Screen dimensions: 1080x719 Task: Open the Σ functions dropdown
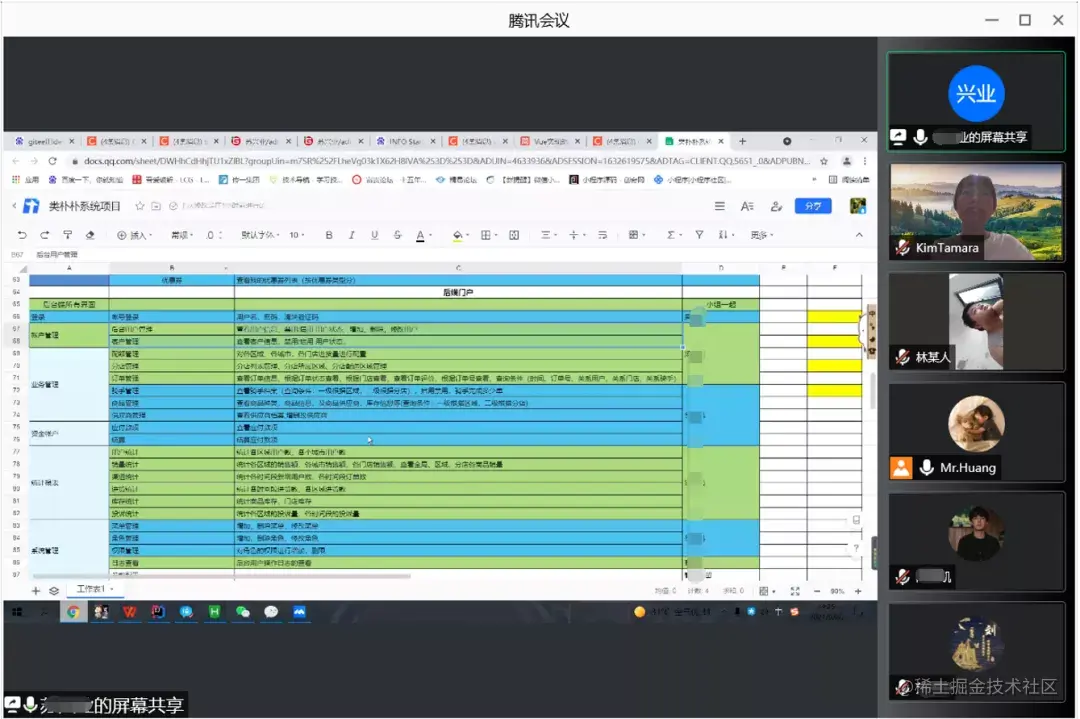674,236
